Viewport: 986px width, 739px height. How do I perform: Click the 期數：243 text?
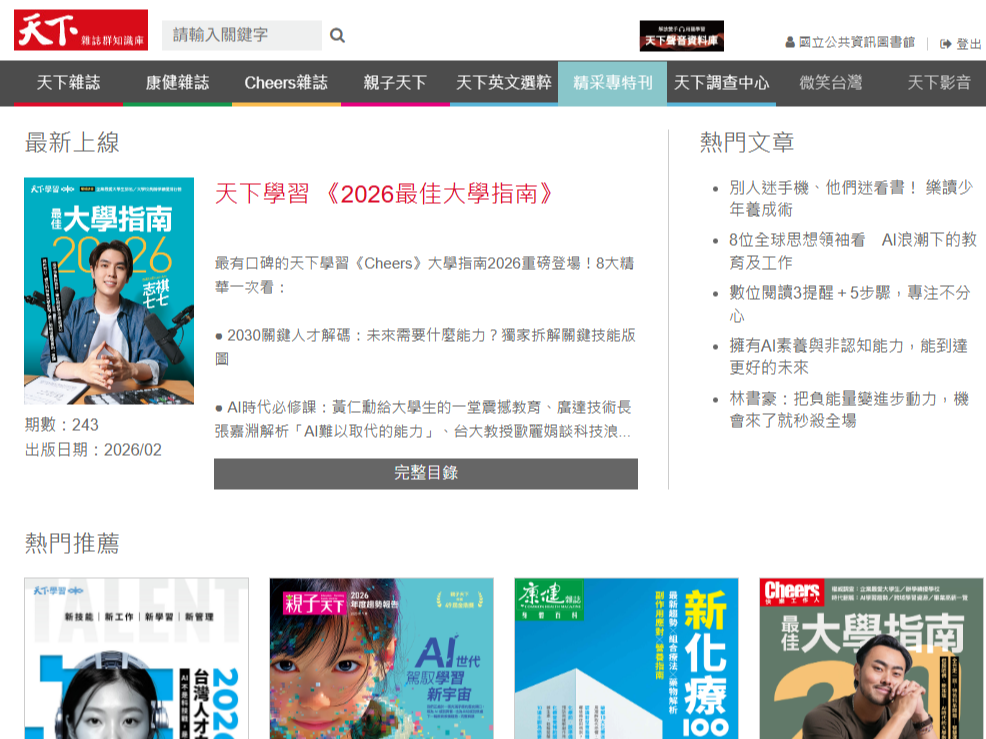pos(62,425)
